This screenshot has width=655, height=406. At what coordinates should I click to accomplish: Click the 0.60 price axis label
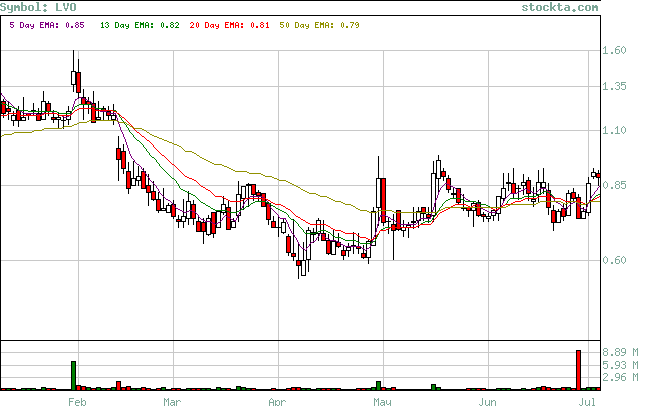pos(614,260)
